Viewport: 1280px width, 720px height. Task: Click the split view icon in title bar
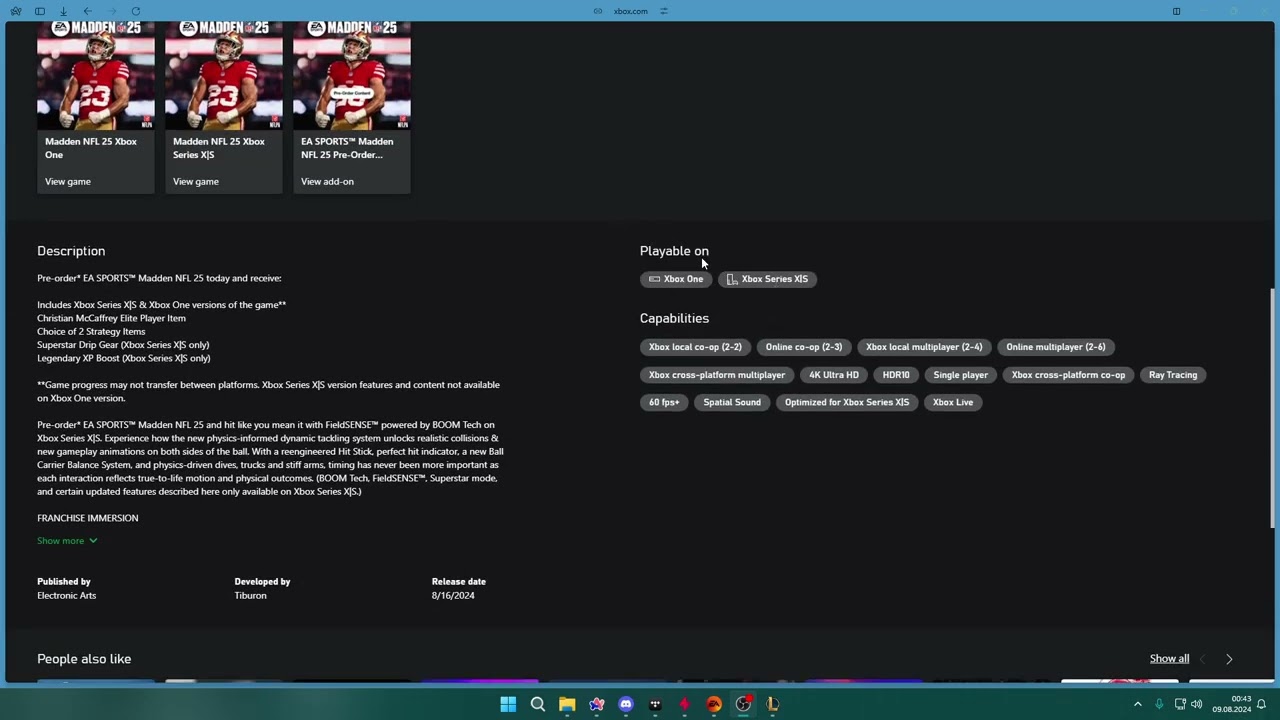point(1176,11)
